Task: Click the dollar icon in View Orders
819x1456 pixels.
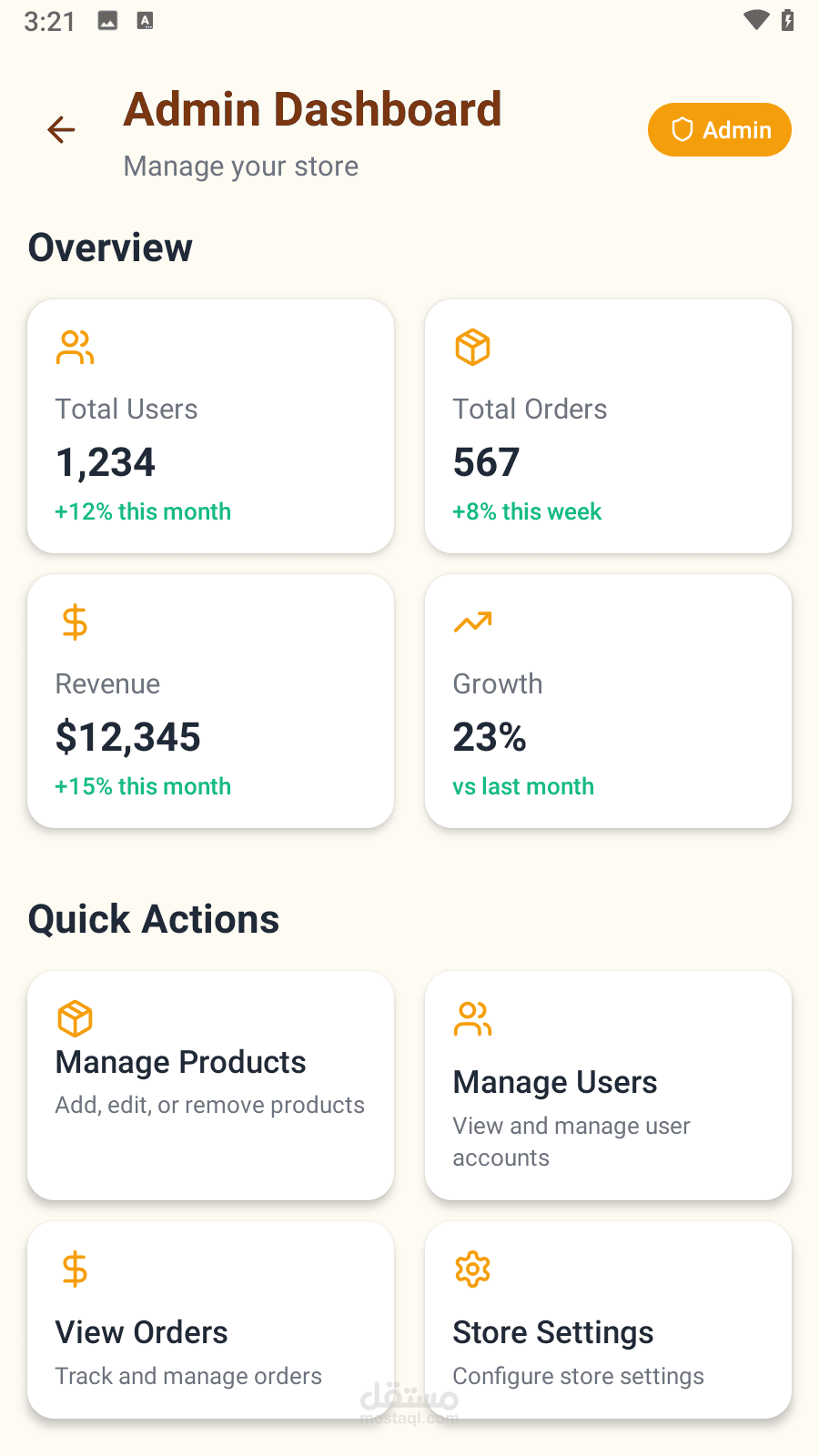Action: (75, 1269)
